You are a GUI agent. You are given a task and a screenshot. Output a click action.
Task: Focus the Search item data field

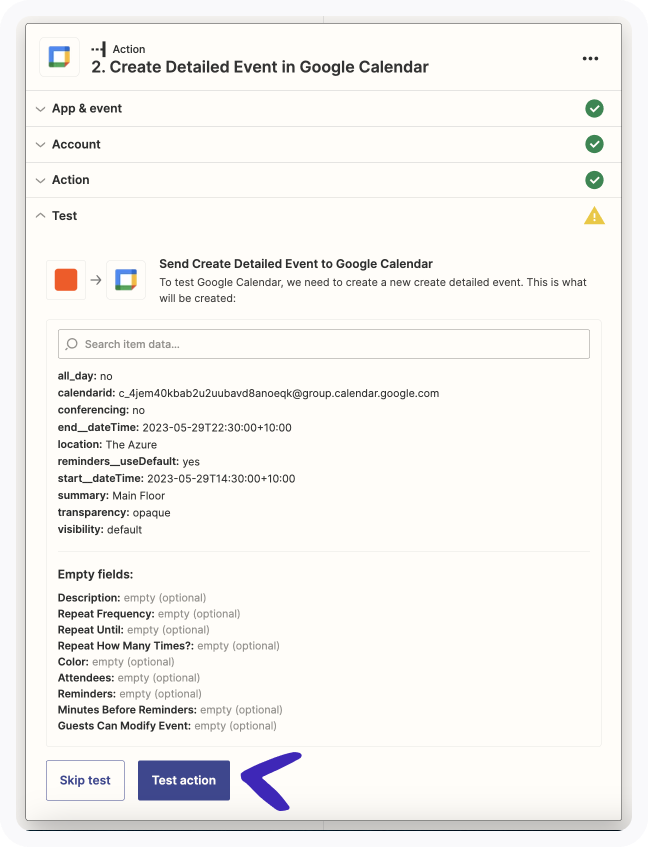(x=323, y=344)
